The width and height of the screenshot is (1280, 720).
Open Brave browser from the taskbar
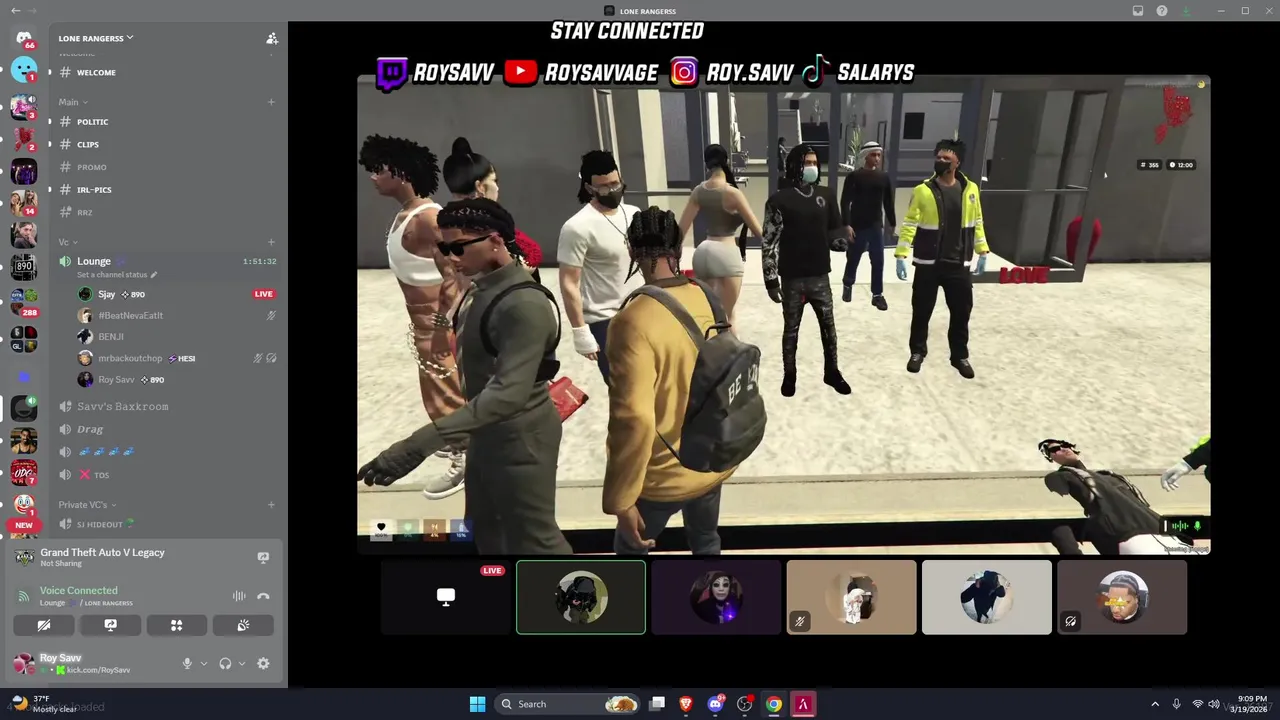click(x=686, y=704)
